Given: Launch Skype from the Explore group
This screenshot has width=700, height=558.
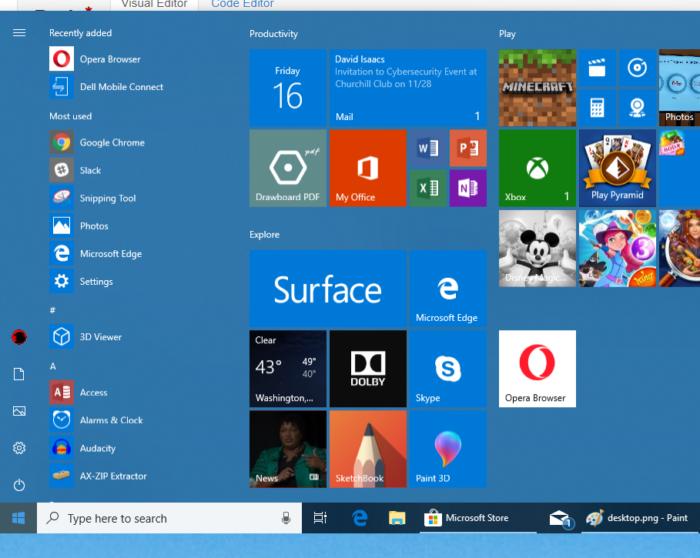Looking at the screenshot, I should pyautogui.click(x=447, y=368).
